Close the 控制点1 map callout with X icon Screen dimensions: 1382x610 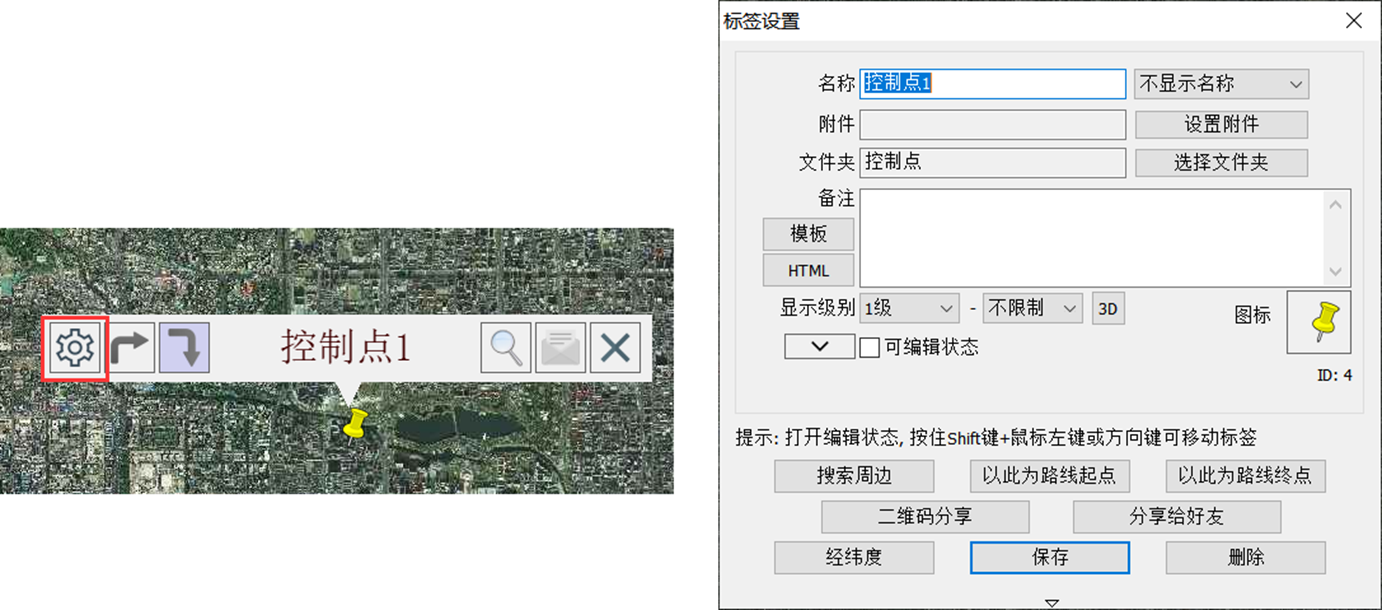coord(614,347)
